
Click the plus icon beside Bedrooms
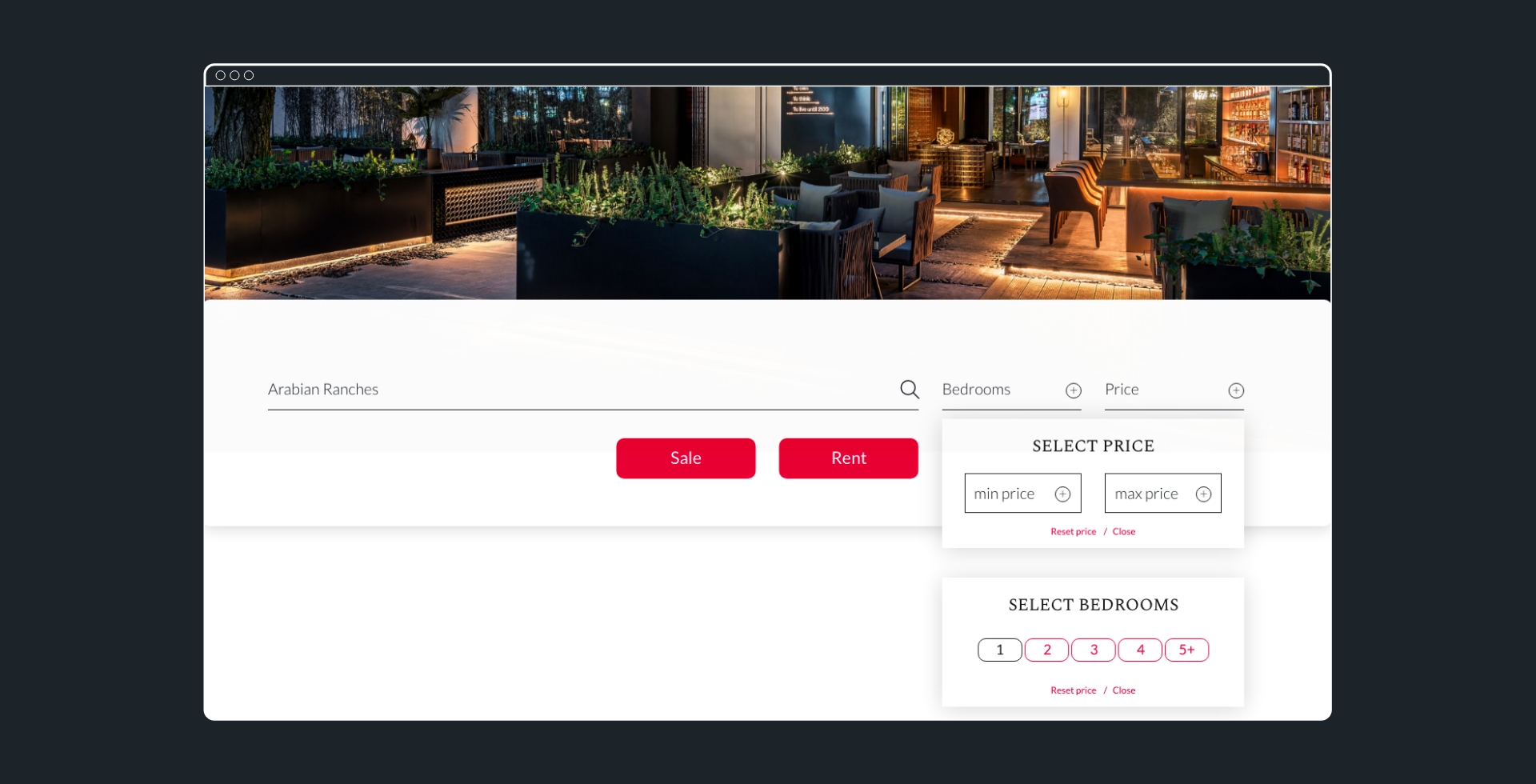(x=1074, y=390)
